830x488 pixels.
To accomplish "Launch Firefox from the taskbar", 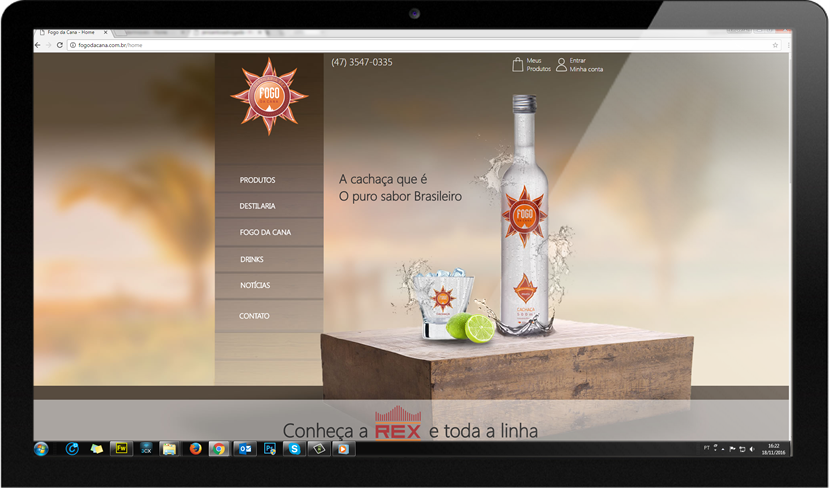I will [195, 449].
